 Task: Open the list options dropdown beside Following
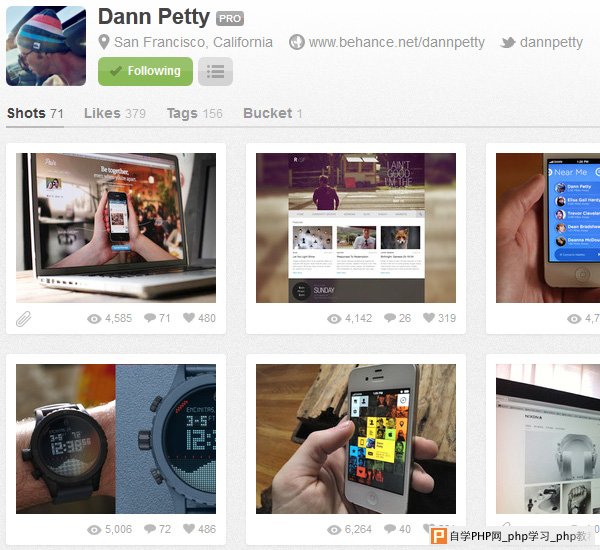215,71
